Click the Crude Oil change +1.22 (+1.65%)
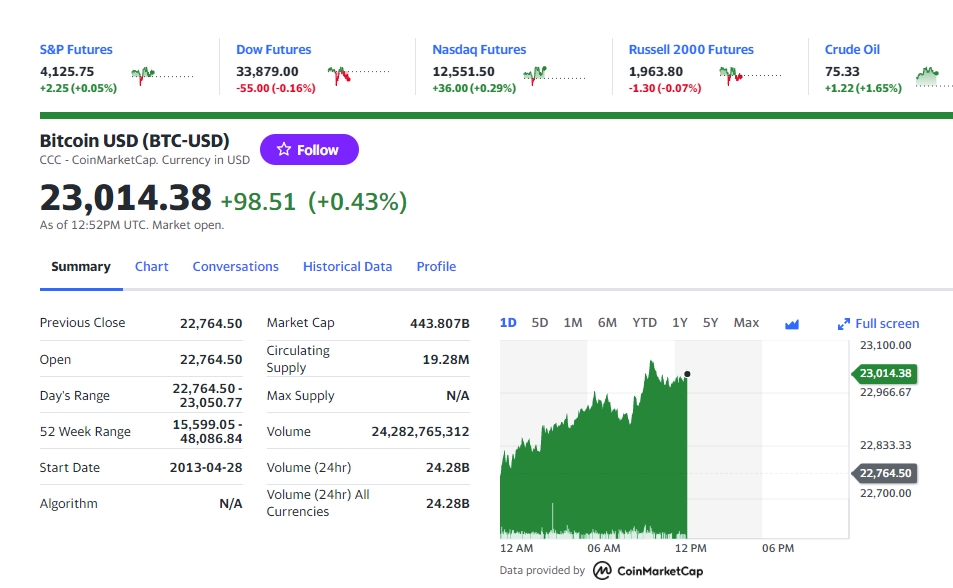This screenshot has height=588, width=953. pos(863,88)
